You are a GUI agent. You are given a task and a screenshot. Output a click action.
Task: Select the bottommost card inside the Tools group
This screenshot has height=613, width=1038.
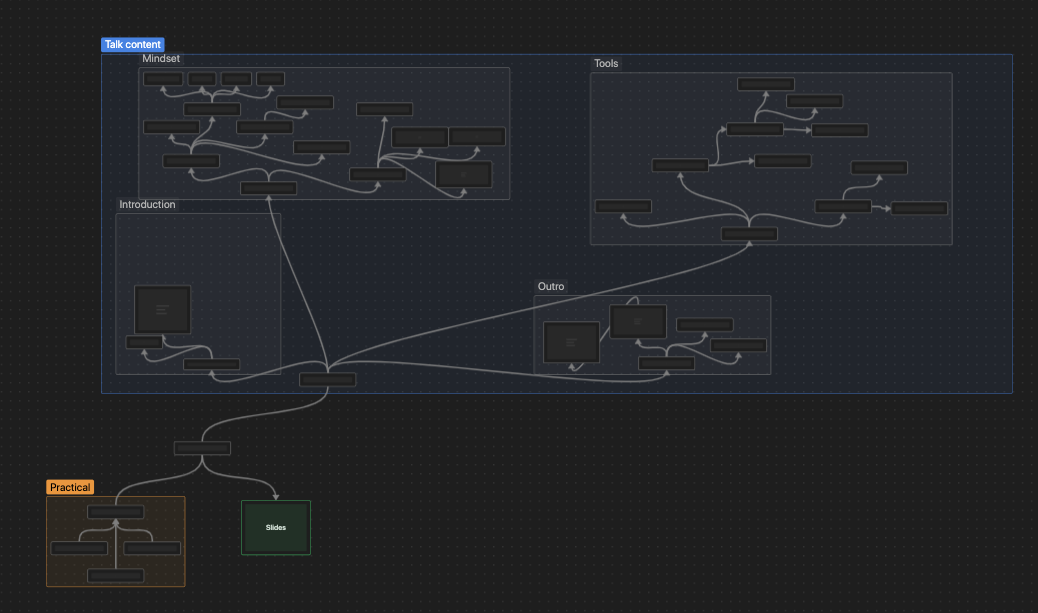point(749,234)
